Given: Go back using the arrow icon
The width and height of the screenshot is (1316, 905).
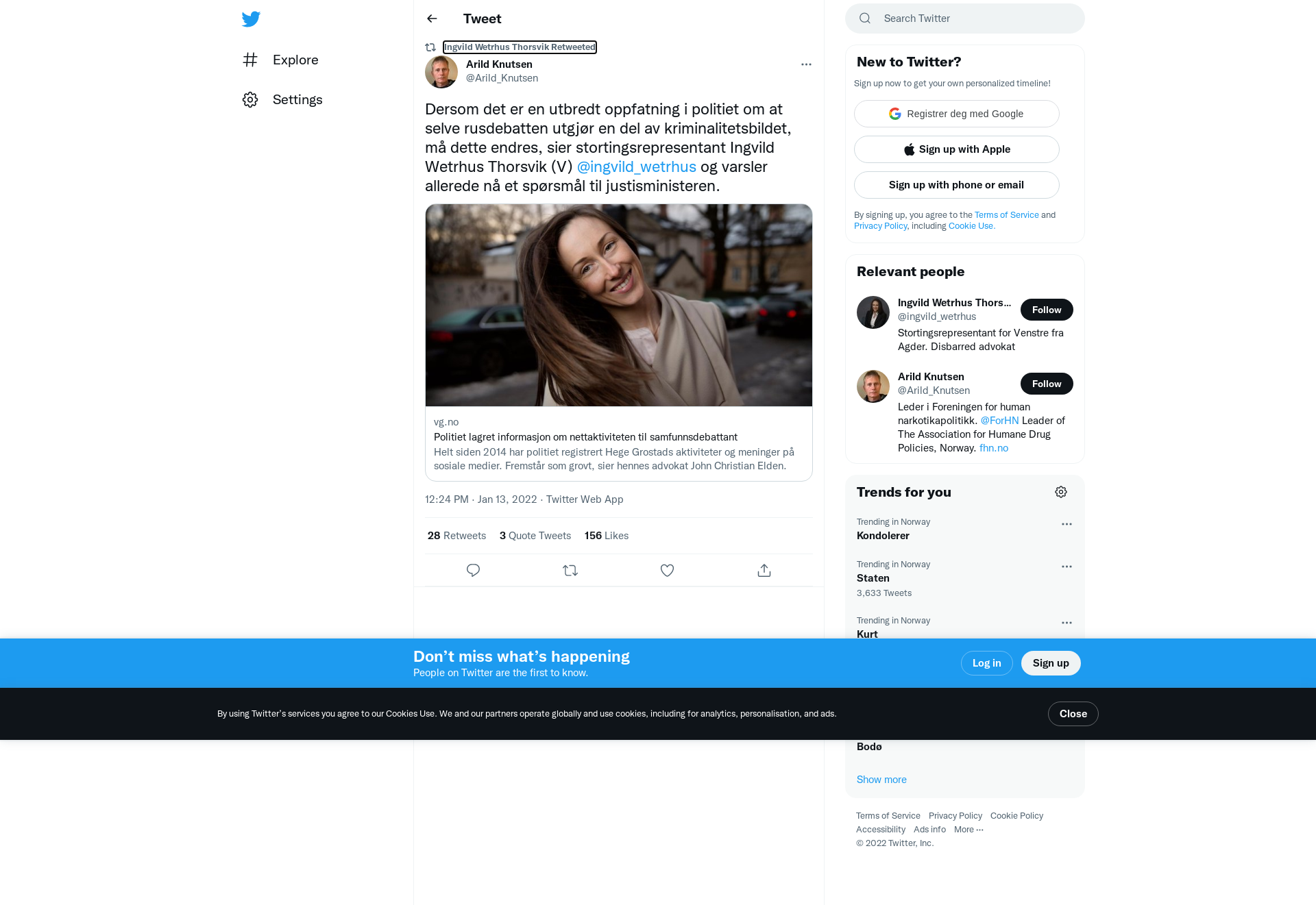Looking at the screenshot, I should [432, 18].
